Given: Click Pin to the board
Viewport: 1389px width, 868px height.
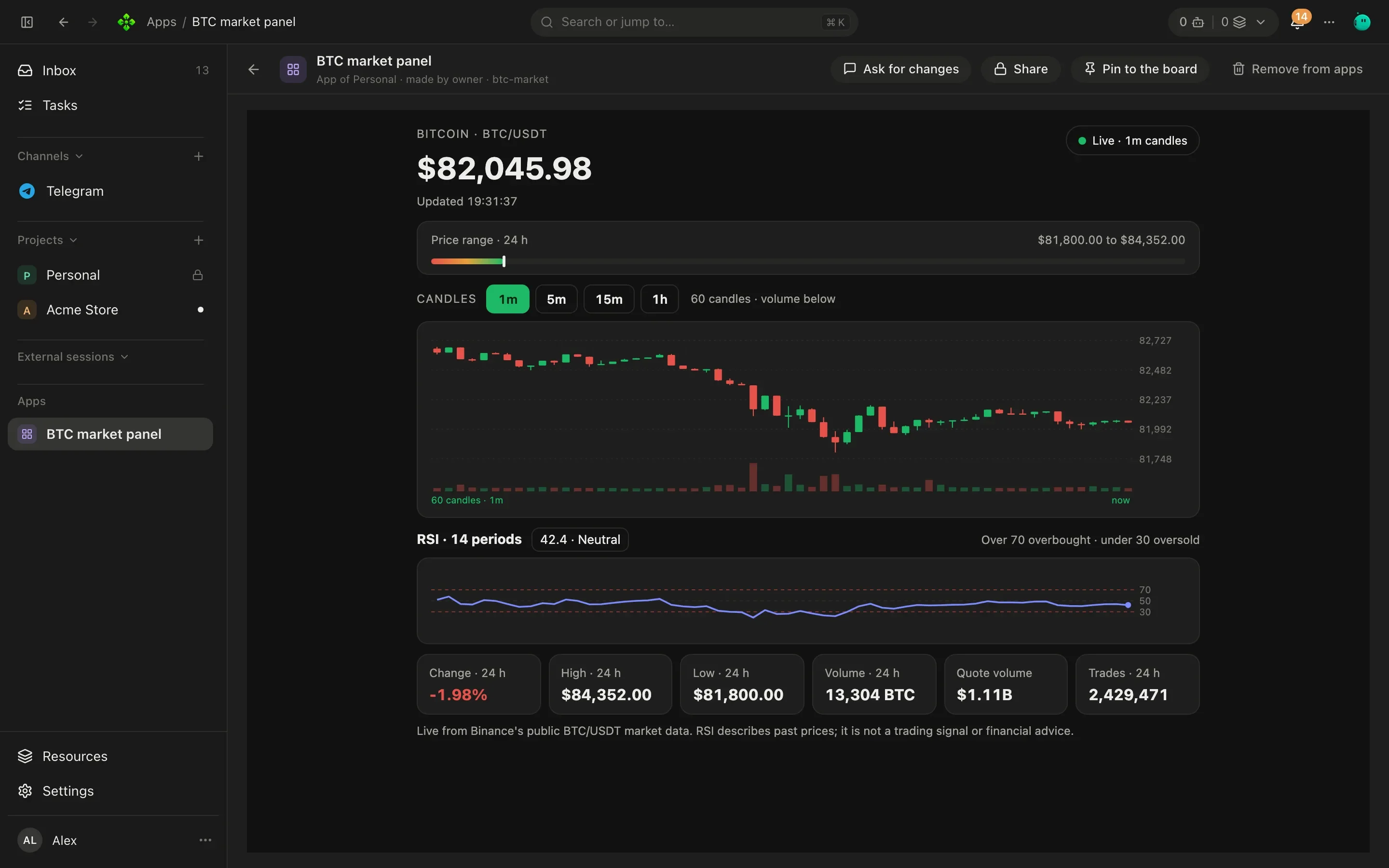Looking at the screenshot, I should (1140, 69).
